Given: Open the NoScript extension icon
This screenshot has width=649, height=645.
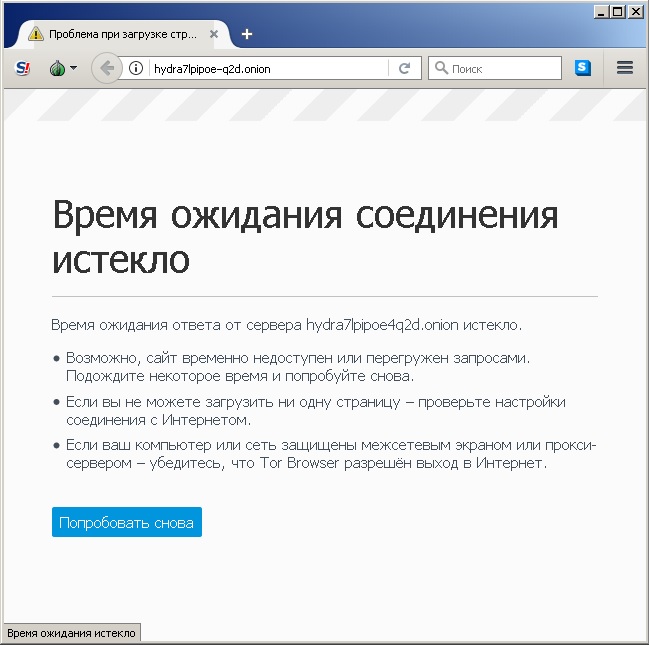Looking at the screenshot, I should [24, 69].
